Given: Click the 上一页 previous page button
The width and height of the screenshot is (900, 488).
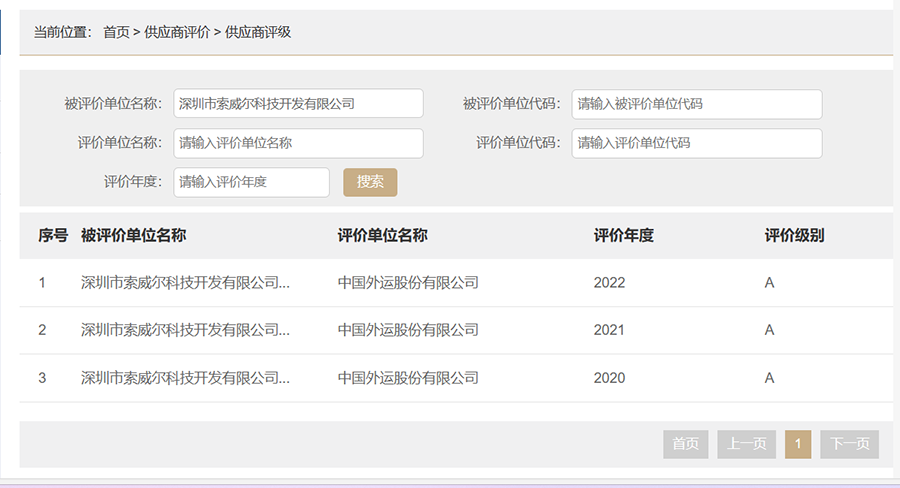Looking at the screenshot, I should 746,444.
